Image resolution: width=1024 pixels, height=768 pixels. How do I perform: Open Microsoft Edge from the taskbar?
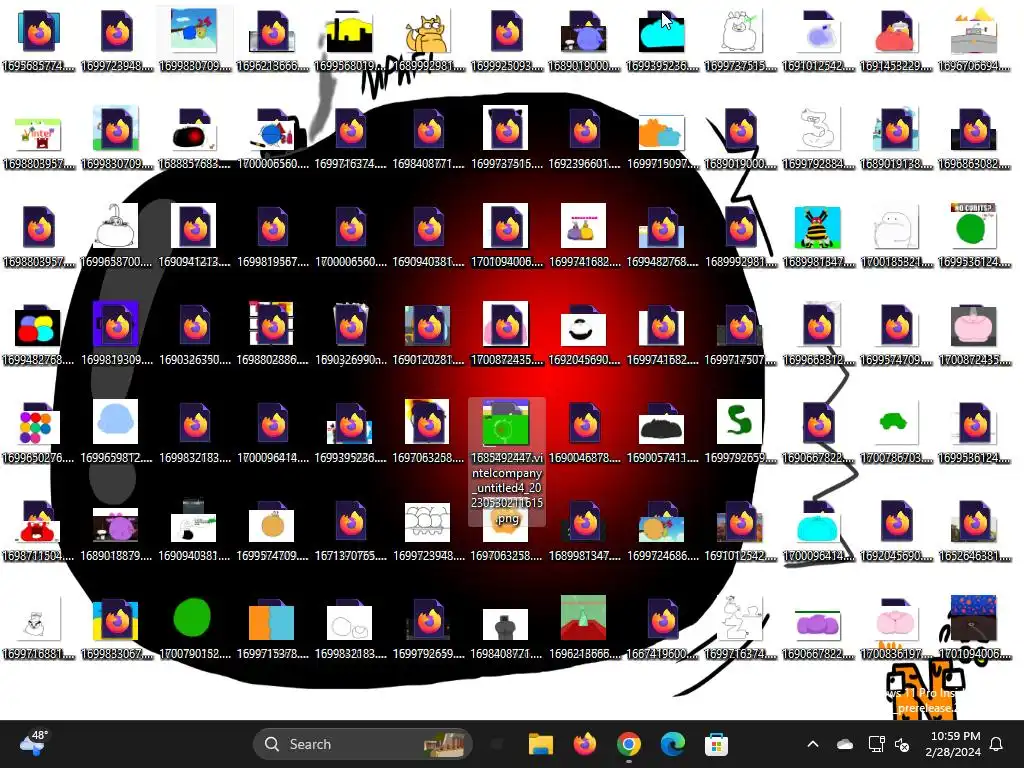(672, 744)
